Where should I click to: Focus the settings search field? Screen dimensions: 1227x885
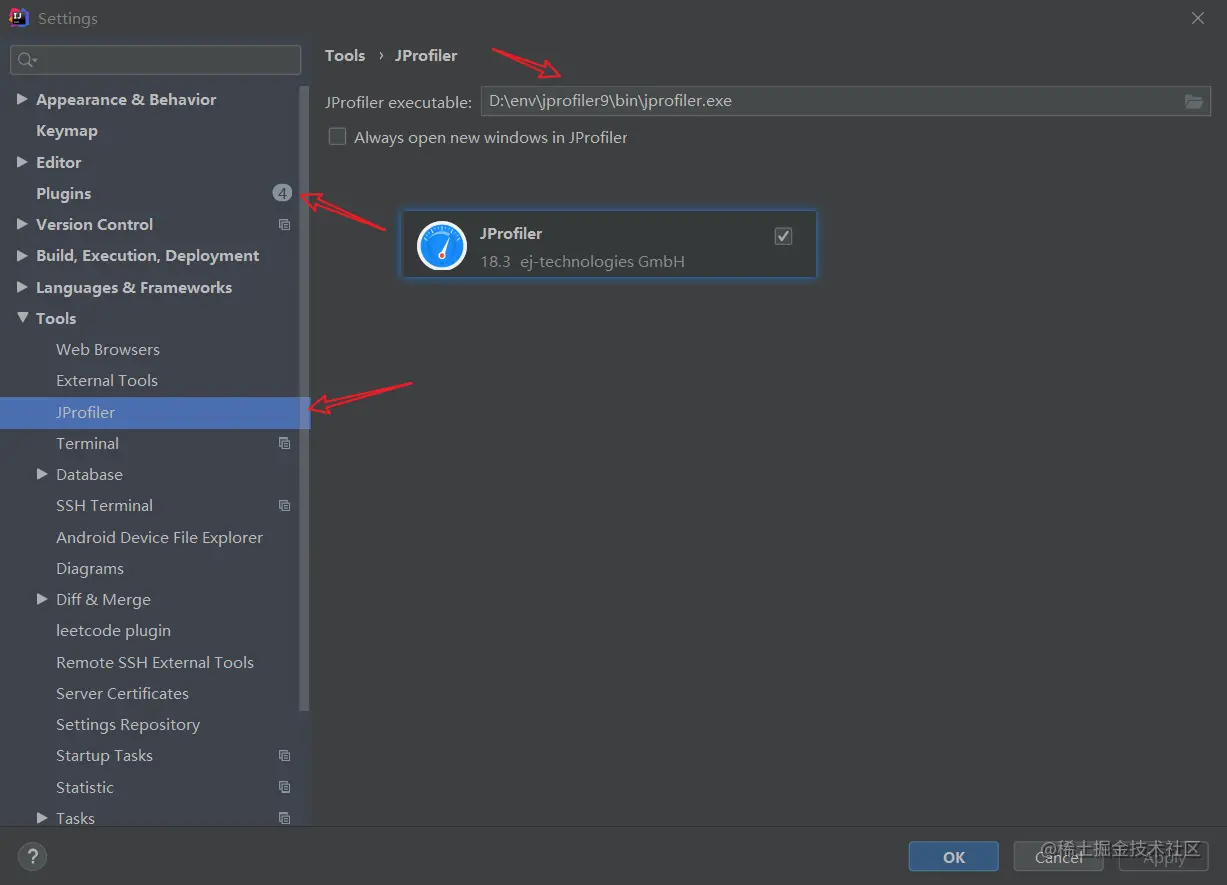[x=155, y=60]
